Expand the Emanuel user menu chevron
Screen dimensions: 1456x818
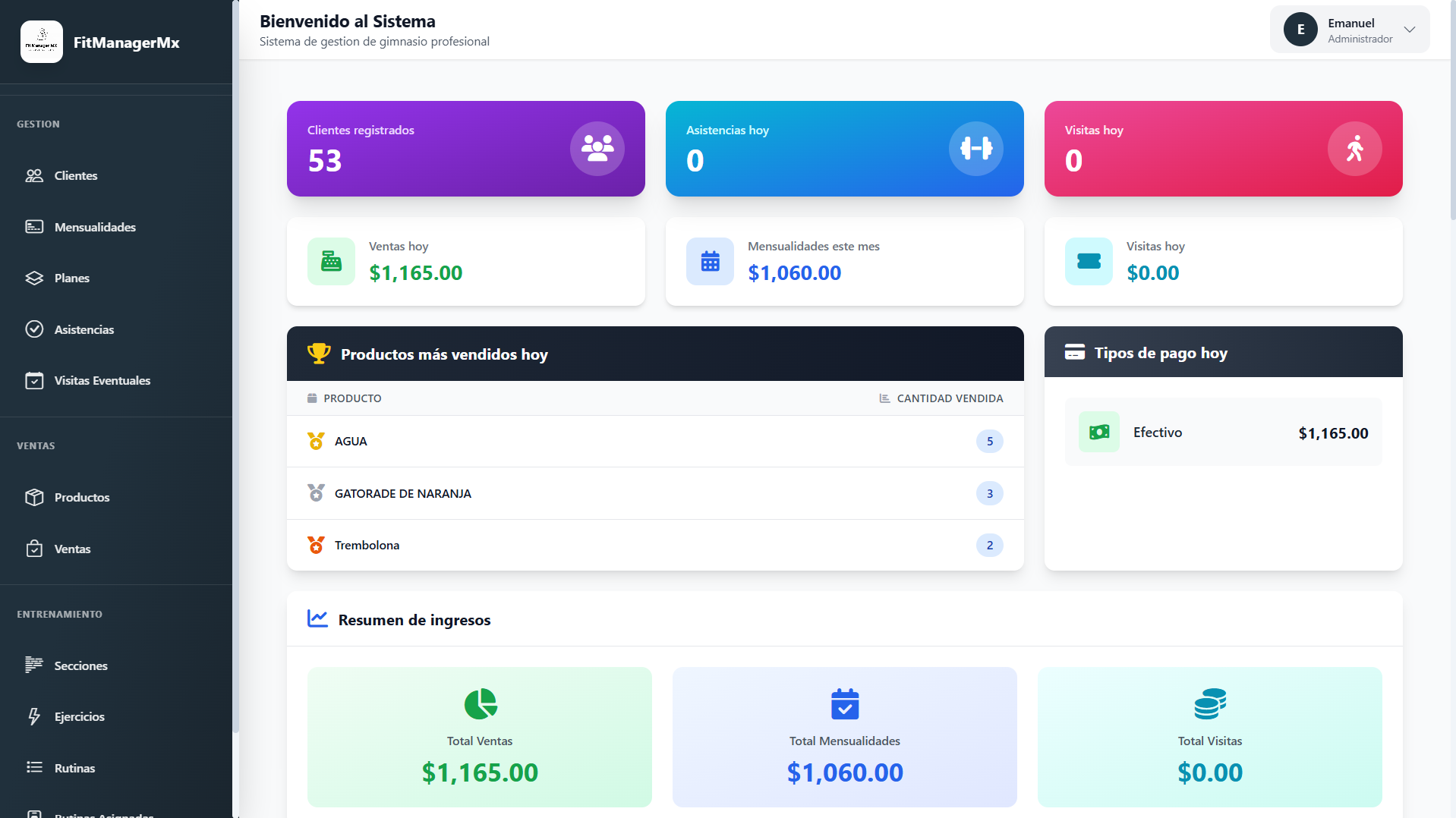click(1410, 30)
